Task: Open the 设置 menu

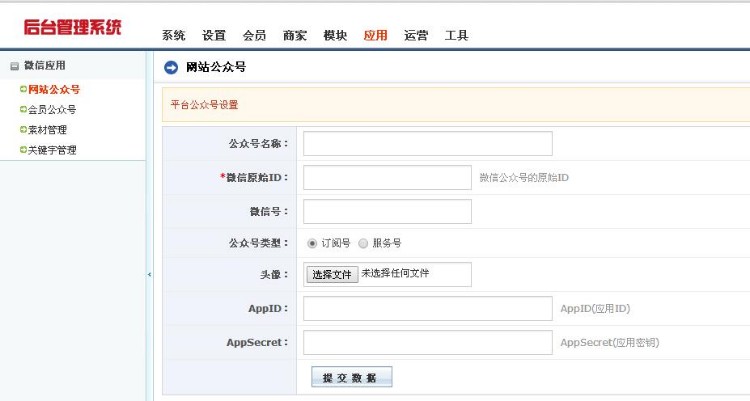Action: [214, 35]
